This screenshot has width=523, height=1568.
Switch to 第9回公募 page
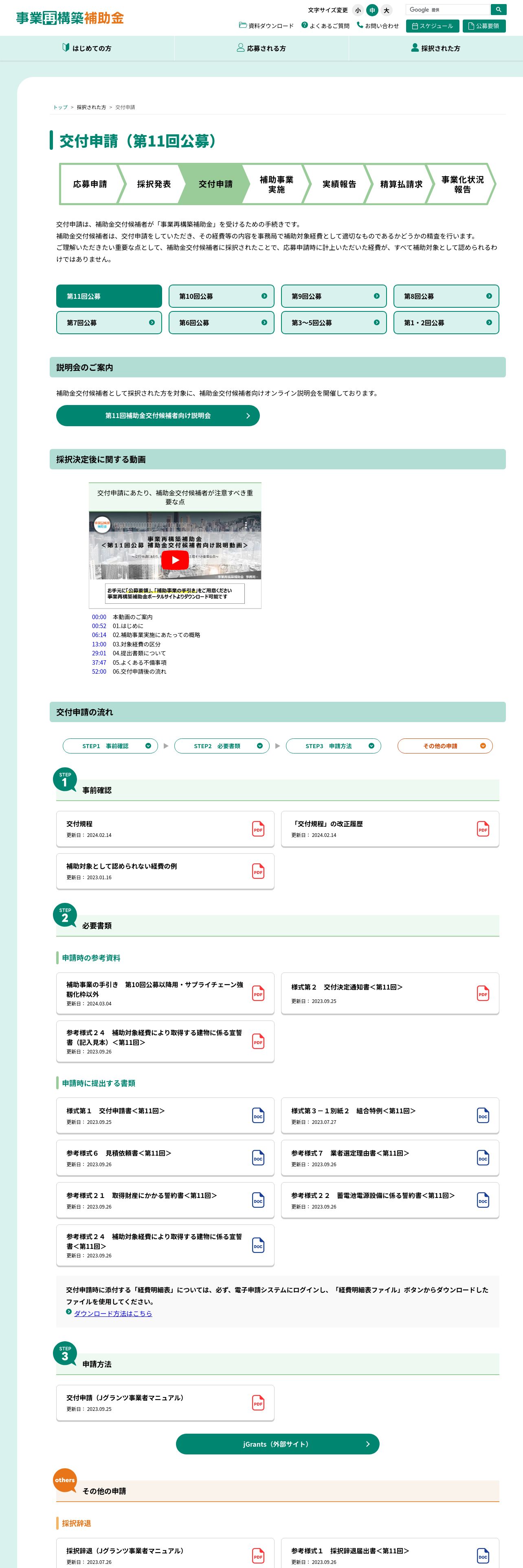point(334,296)
